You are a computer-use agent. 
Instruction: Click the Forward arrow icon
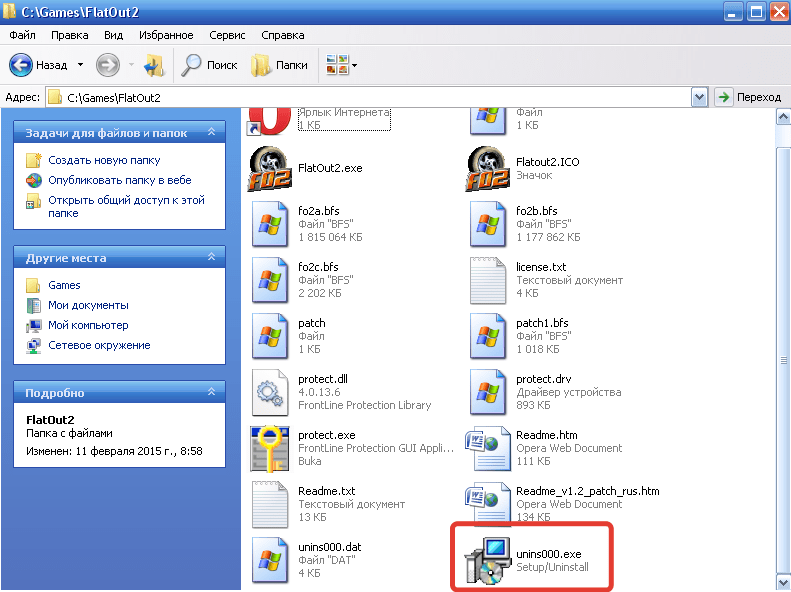pyautogui.click(x=107, y=65)
